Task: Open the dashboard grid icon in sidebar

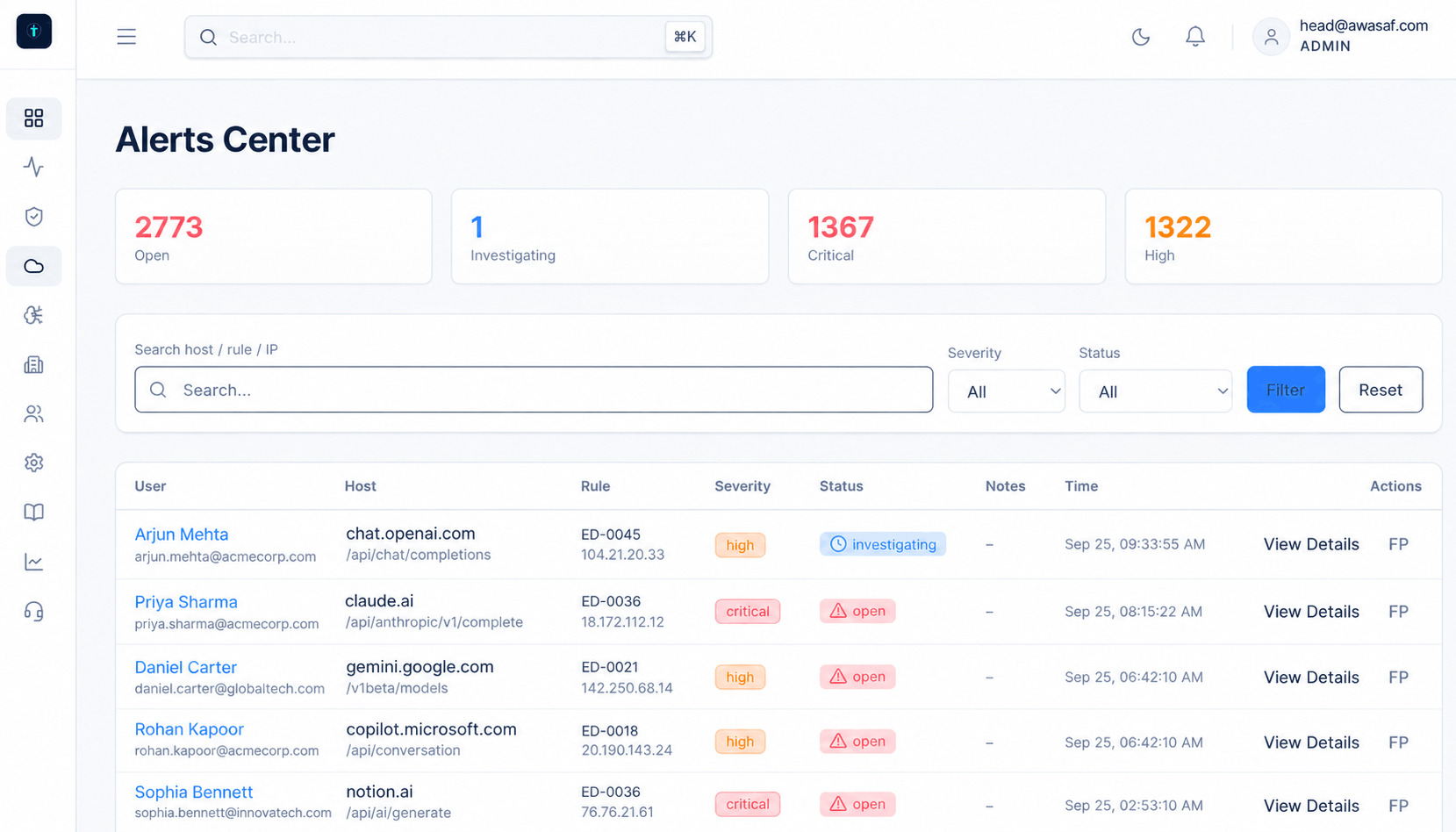Action: [x=34, y=118]
